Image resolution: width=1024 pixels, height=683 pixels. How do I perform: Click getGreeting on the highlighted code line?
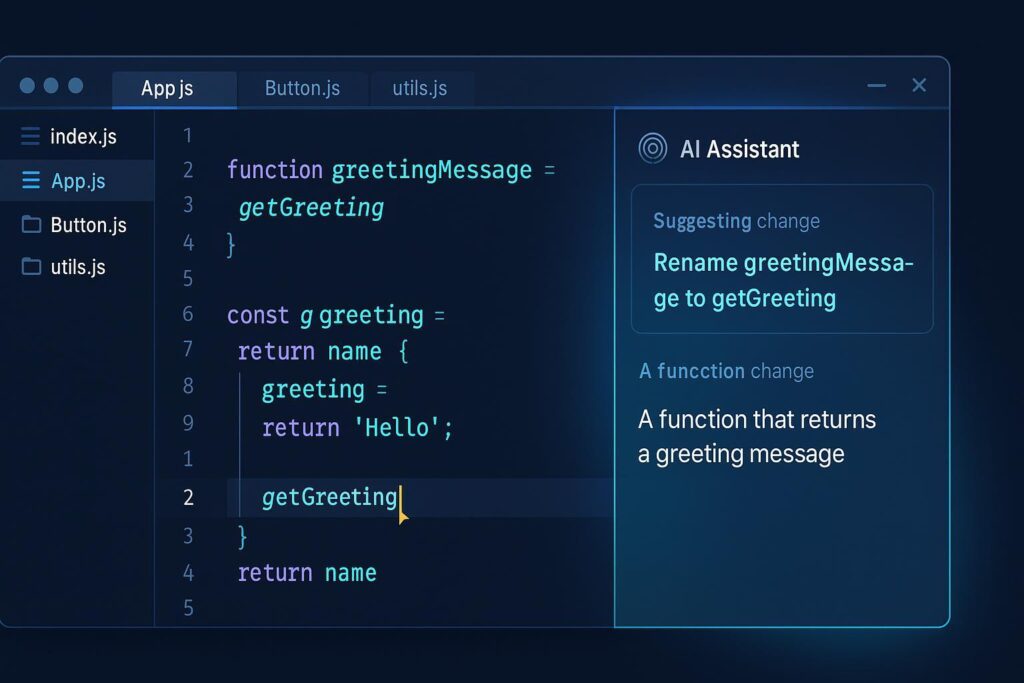click(329, 497)
